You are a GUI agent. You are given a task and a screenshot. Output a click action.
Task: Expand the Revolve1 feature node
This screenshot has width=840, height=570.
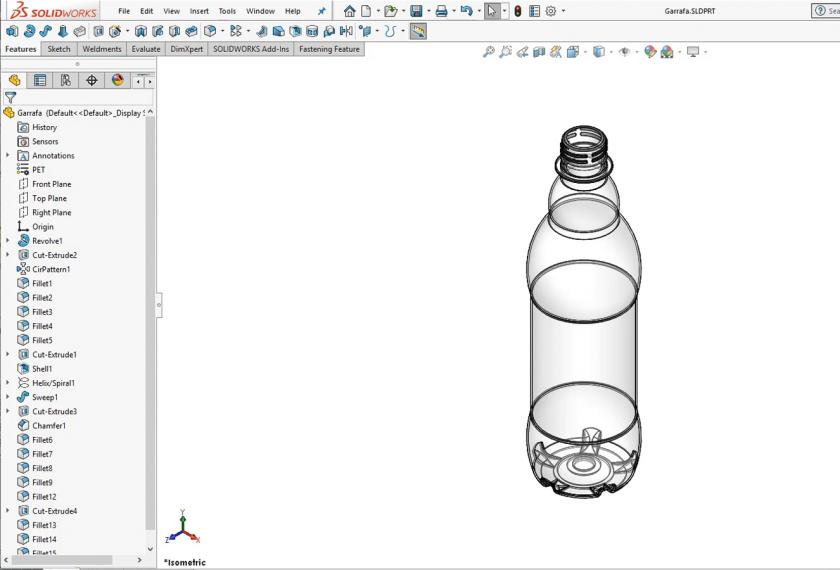(8, 241)
